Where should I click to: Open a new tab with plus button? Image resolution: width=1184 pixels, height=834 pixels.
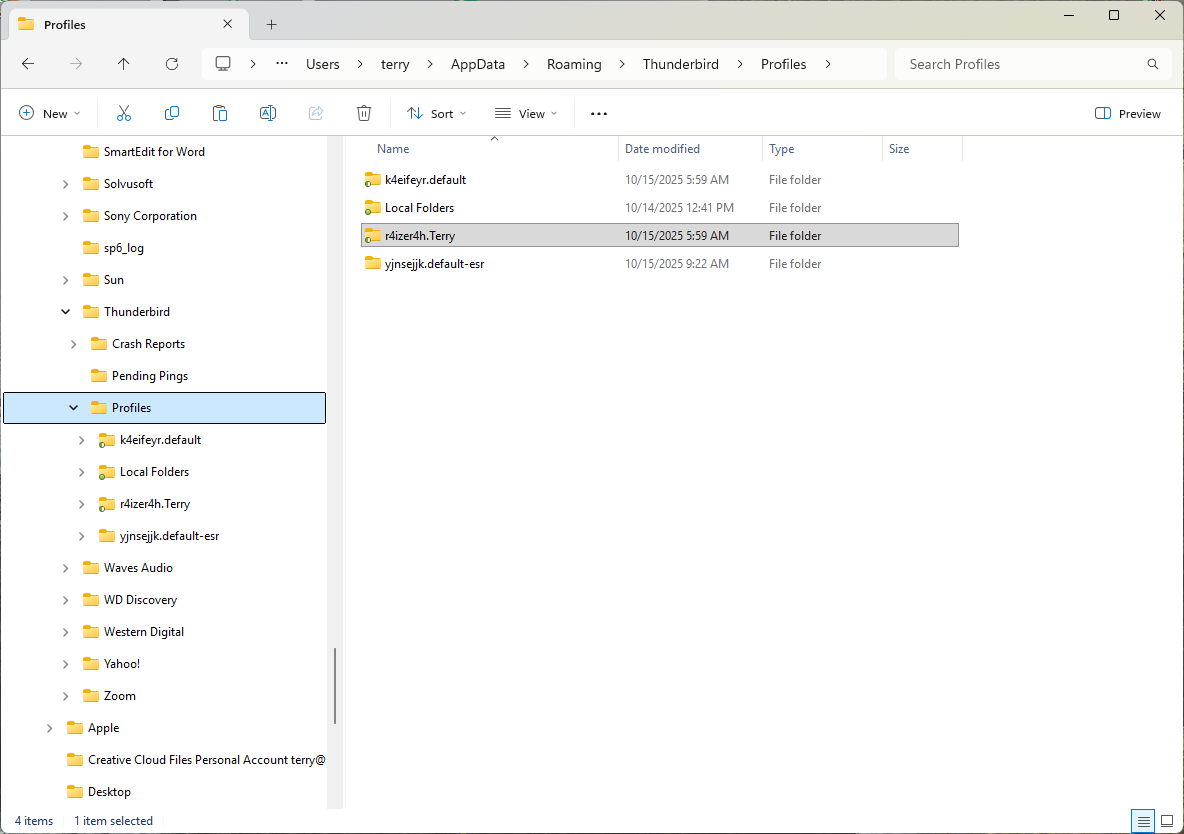271,25
